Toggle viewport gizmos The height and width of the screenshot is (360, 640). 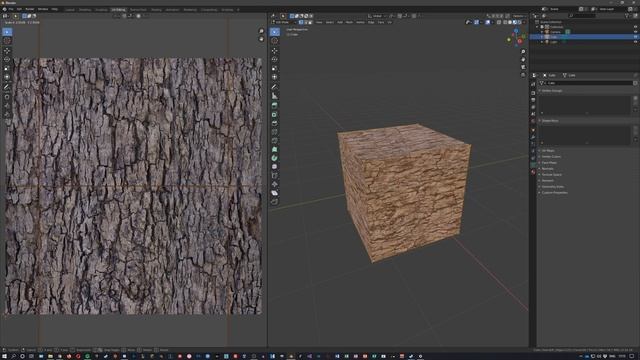[x=476, y=22]
